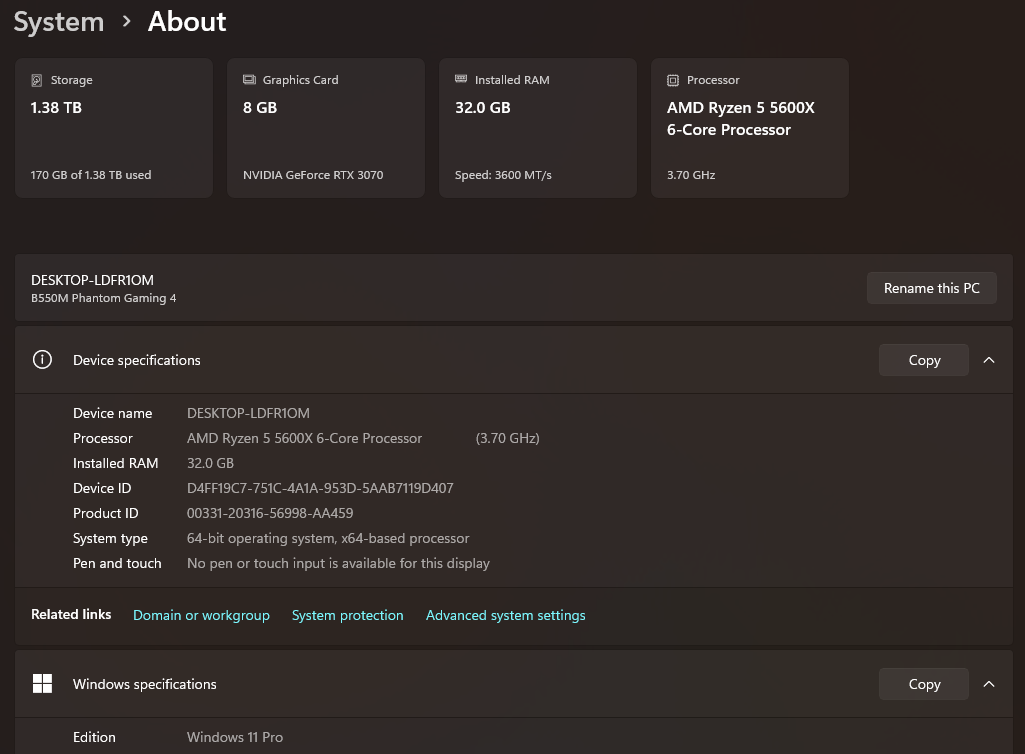The width and height of the screenshot is (1025, 754).
Task: Copy the Device specifications details
Action: pyautogui.click(x=923, y=359)
